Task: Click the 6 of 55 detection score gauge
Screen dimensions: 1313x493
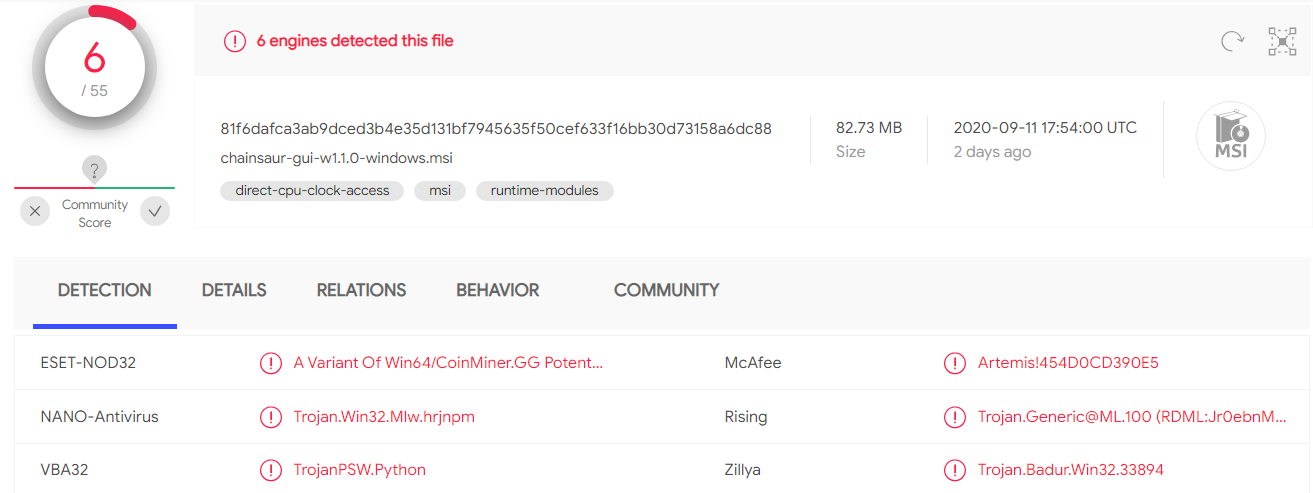Action: click(94, 68)
